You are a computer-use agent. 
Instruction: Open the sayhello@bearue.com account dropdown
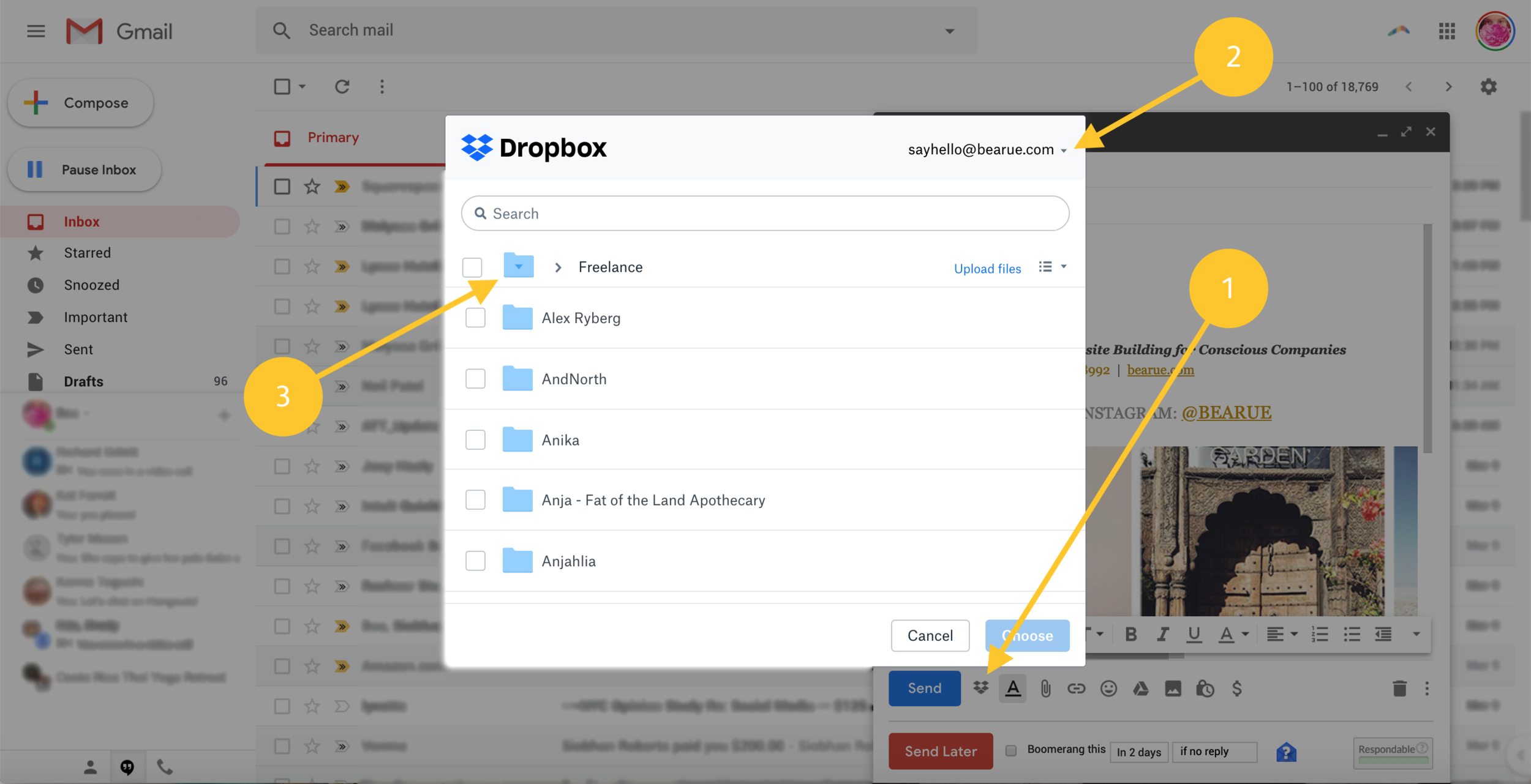(x=987, y=150)
